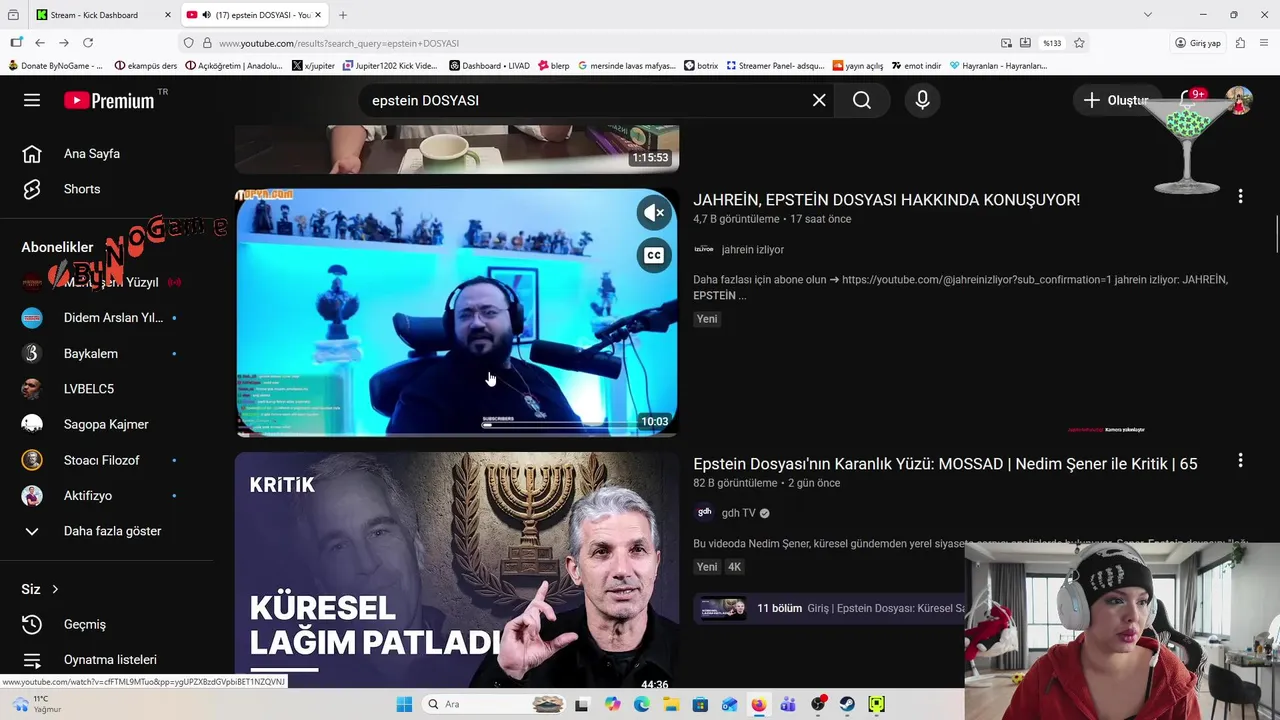Unmute the Jahrein video preview
The width and height of the screenshot is (1280, 720).
[x=654, y=213]
